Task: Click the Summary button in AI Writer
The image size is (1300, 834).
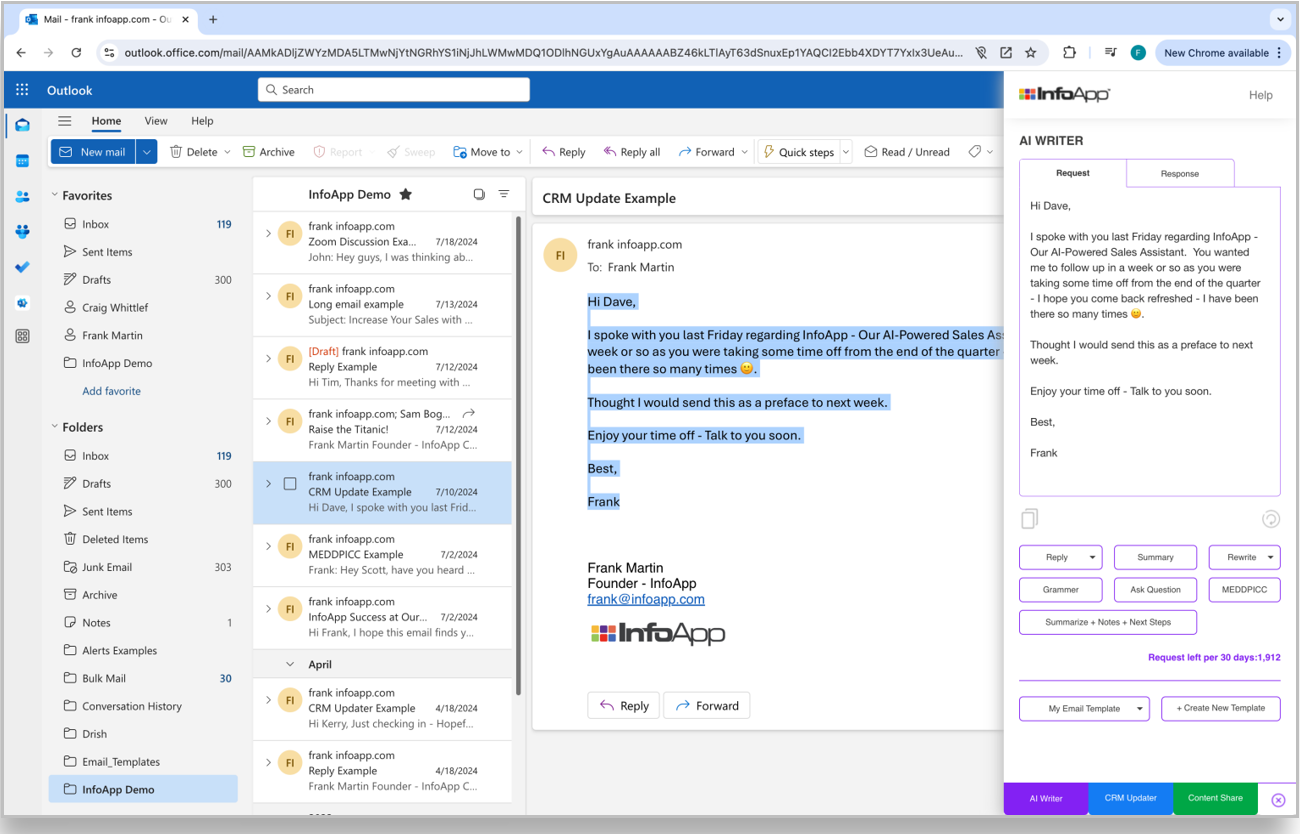Action: point(1155,558)
